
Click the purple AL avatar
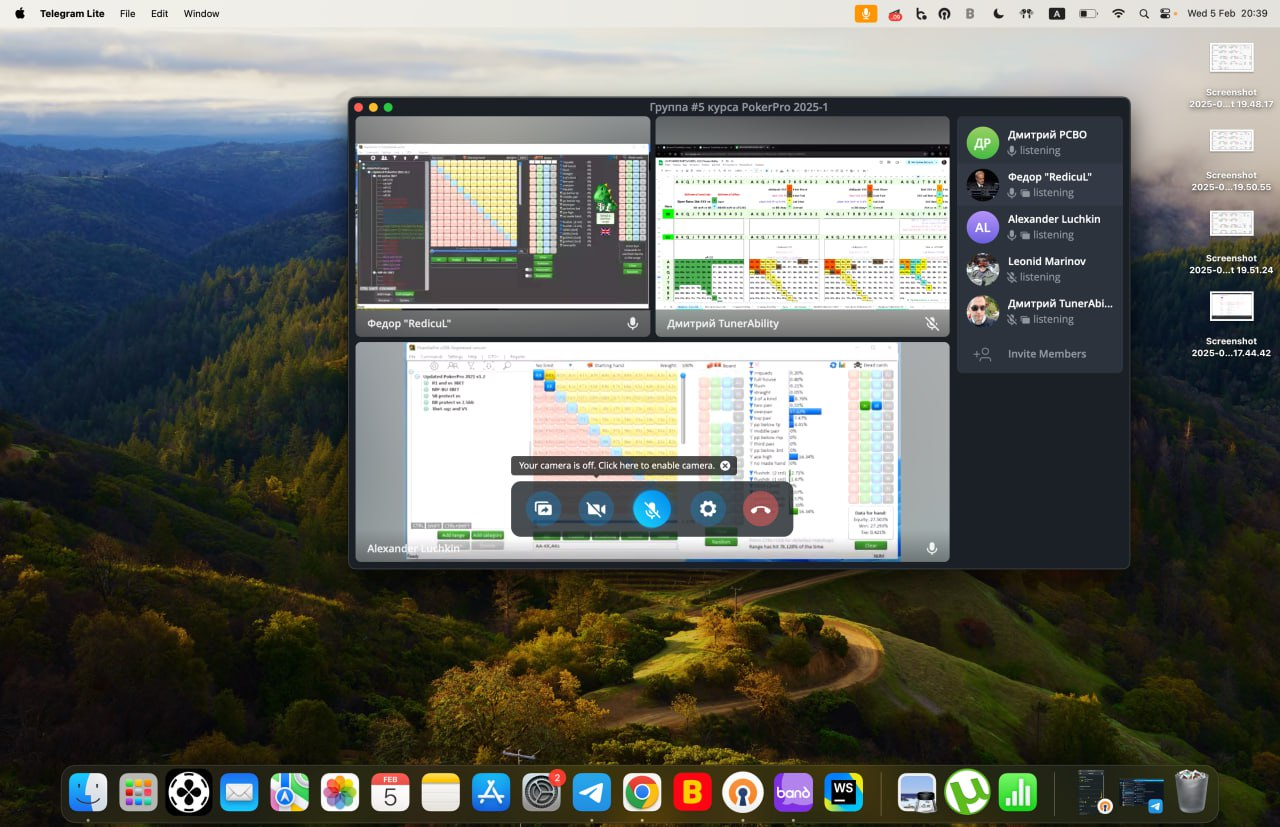[983, 227]
